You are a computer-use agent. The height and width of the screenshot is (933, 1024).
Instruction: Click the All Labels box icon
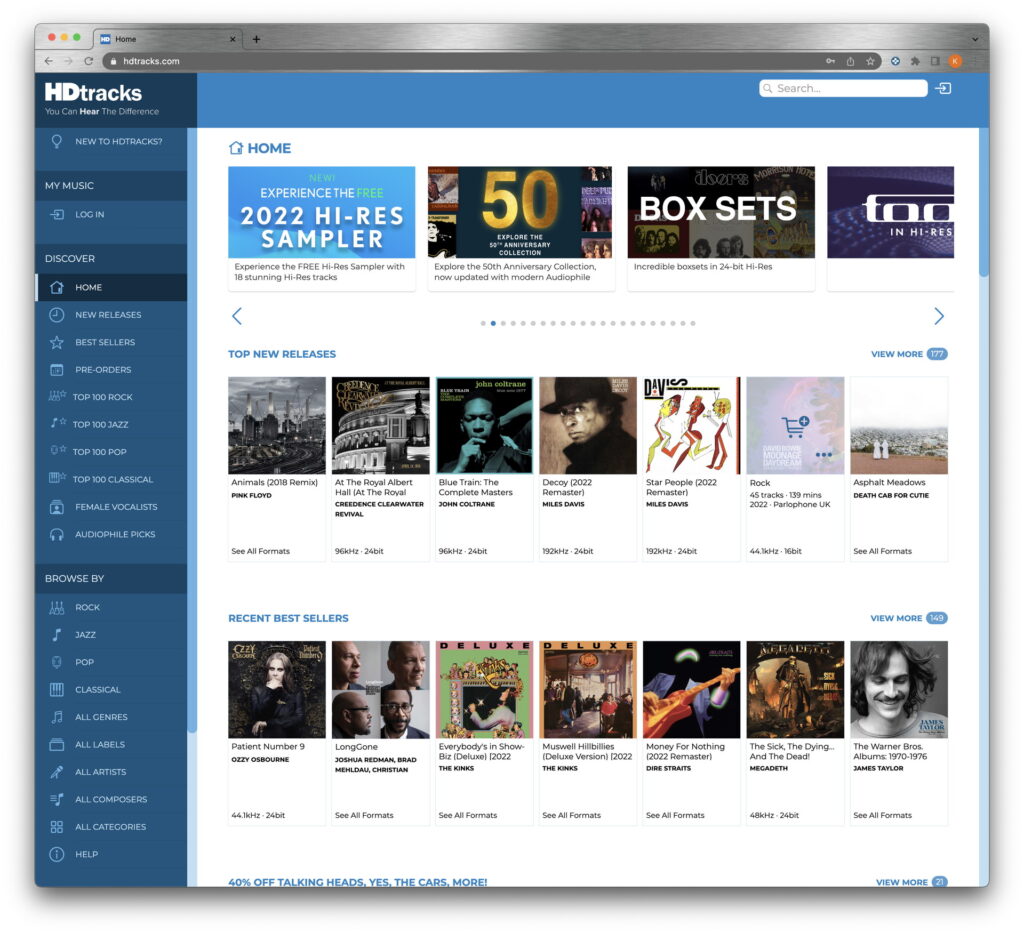pos(57,744)
